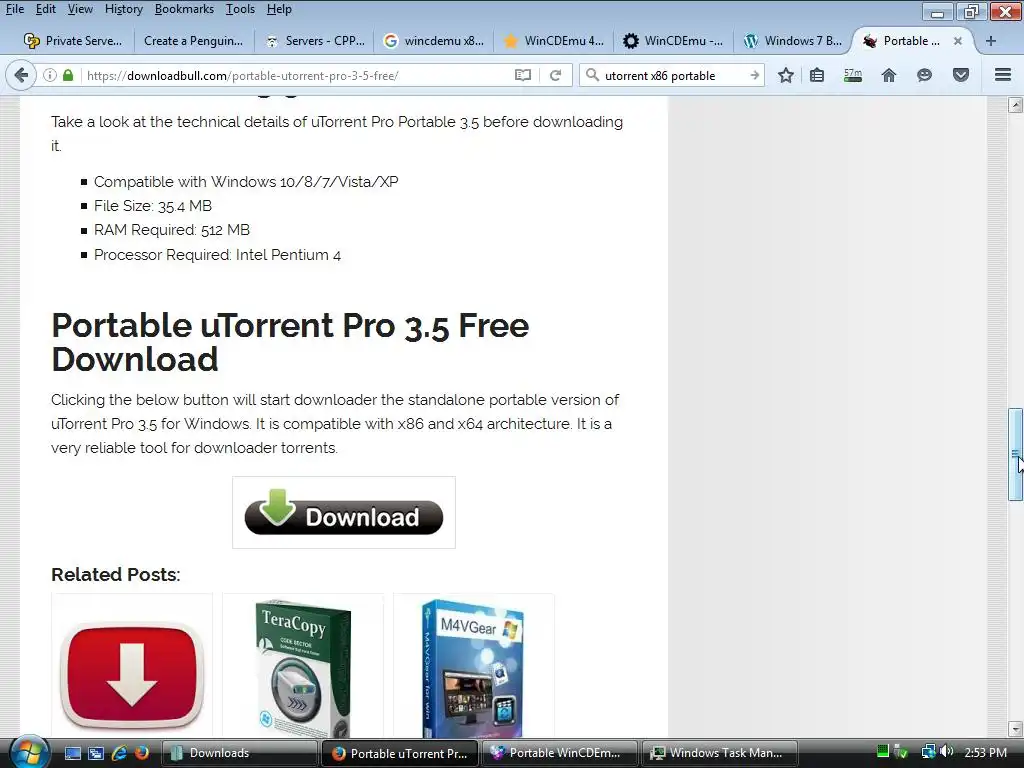Click the 2:53 PM clock
The image size is (1024, 768).
pyautogui.click(x=985, y=752)
